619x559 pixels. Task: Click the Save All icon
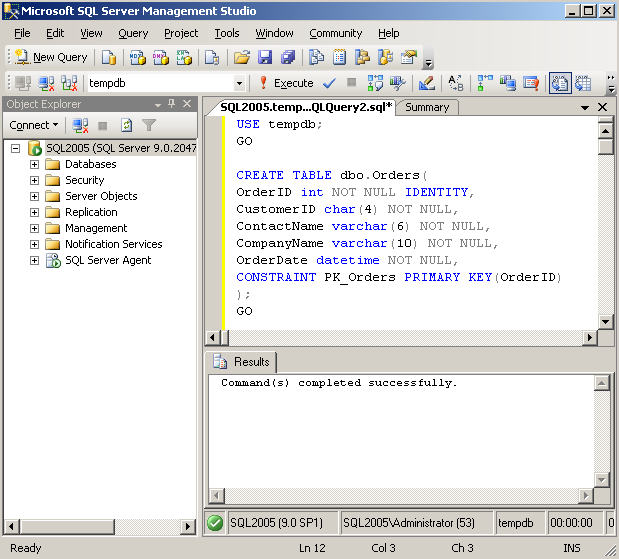point(288,58)
